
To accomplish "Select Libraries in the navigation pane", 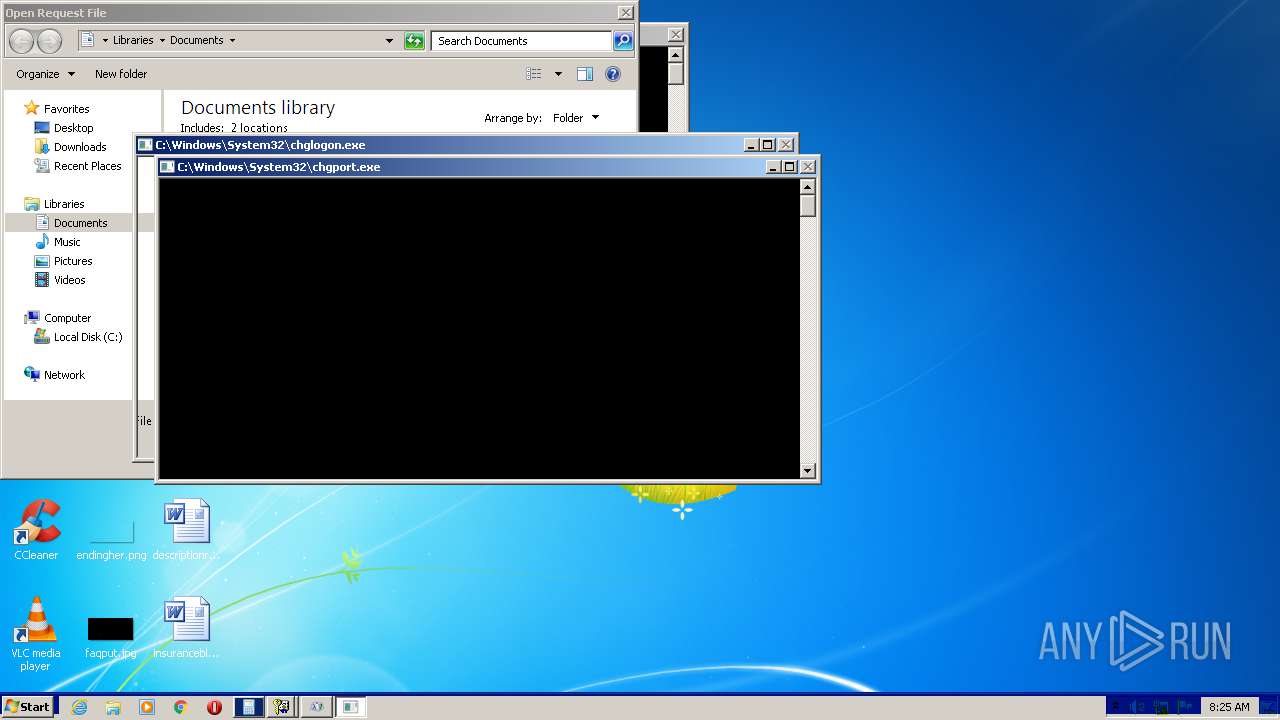I will pos(64,204).
